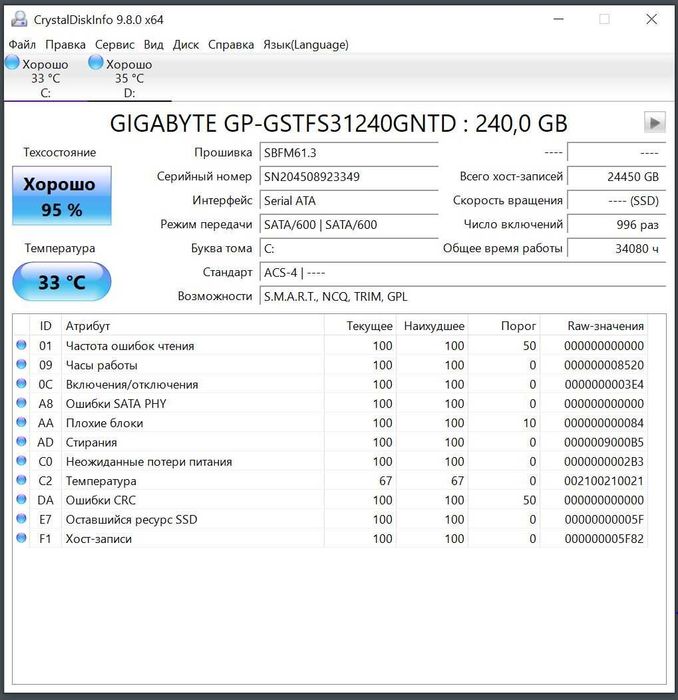This screenshot has width=678, height=700.
Task: Click status dot for attribute AA
Action: tap(21, 422)
